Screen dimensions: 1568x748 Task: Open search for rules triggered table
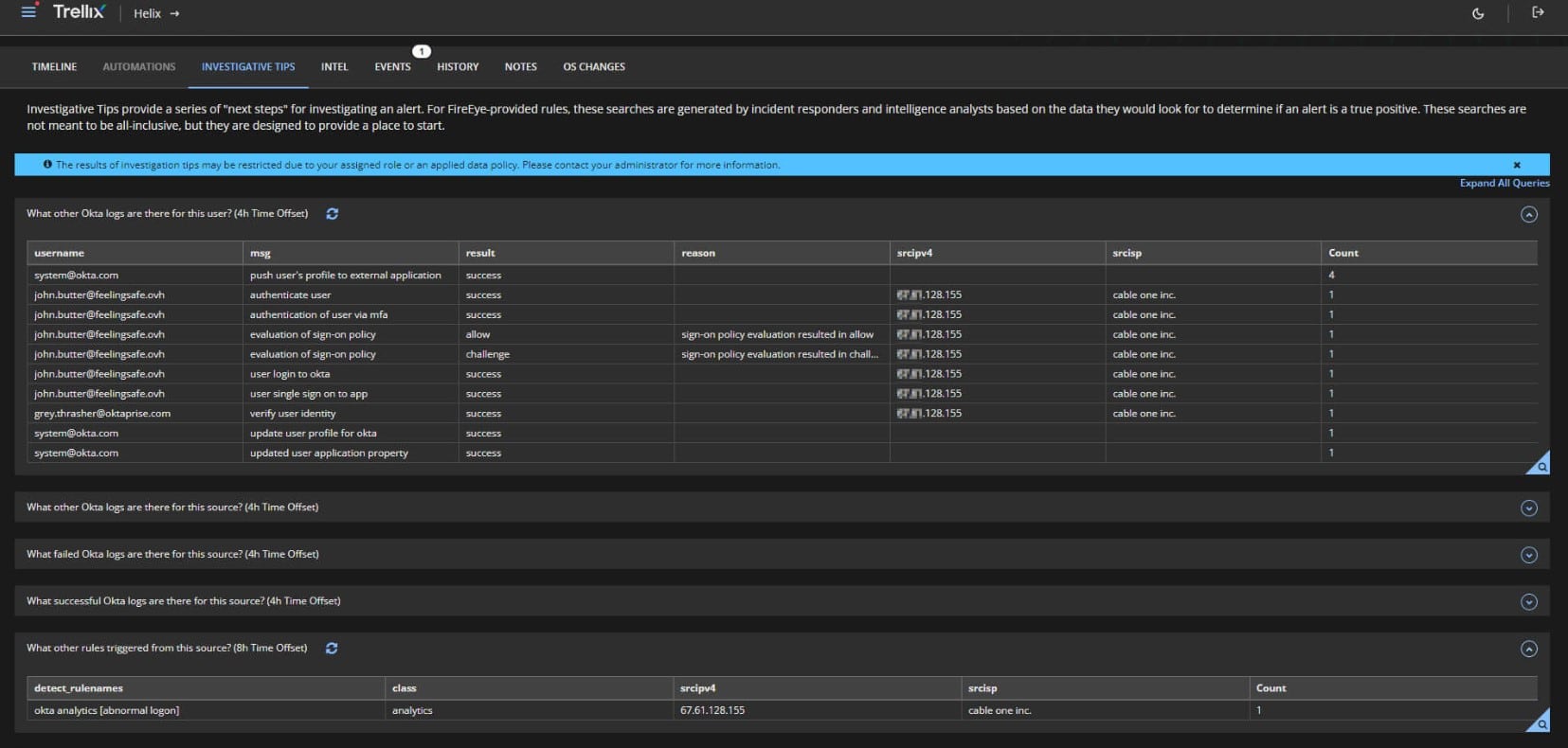[x=1541, y=724]
